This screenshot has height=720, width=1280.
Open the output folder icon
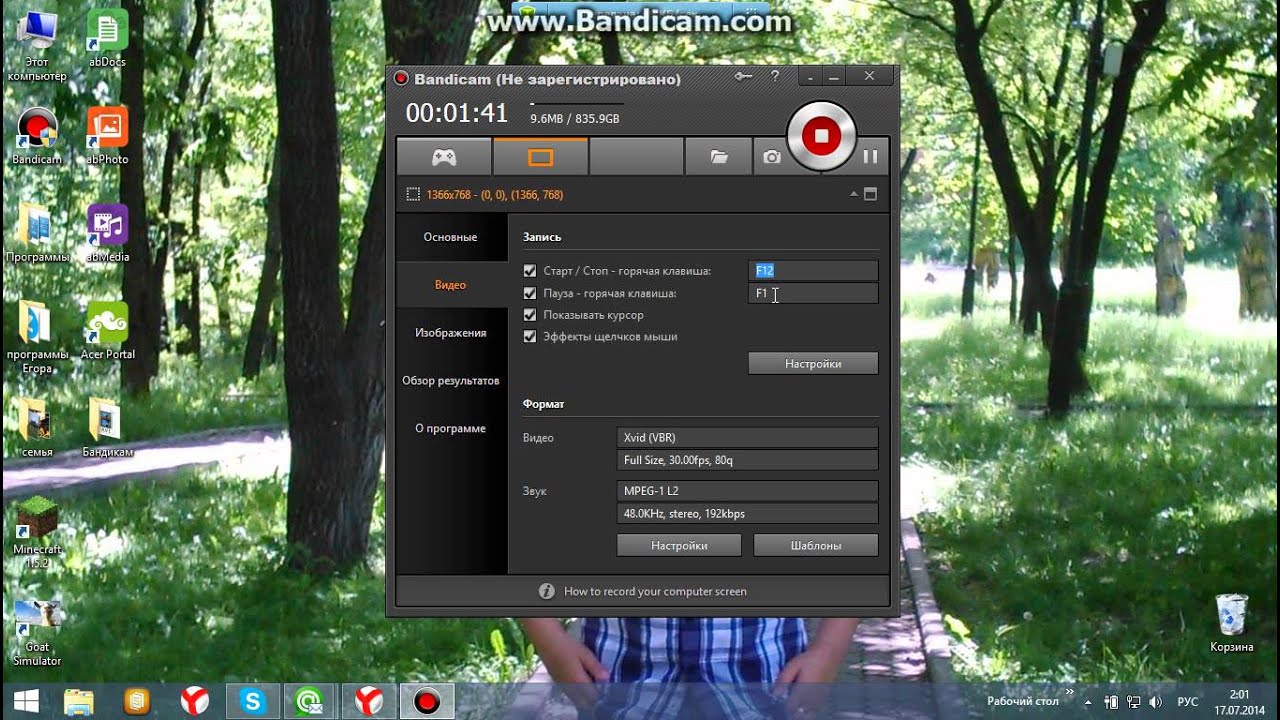[718, 157]
